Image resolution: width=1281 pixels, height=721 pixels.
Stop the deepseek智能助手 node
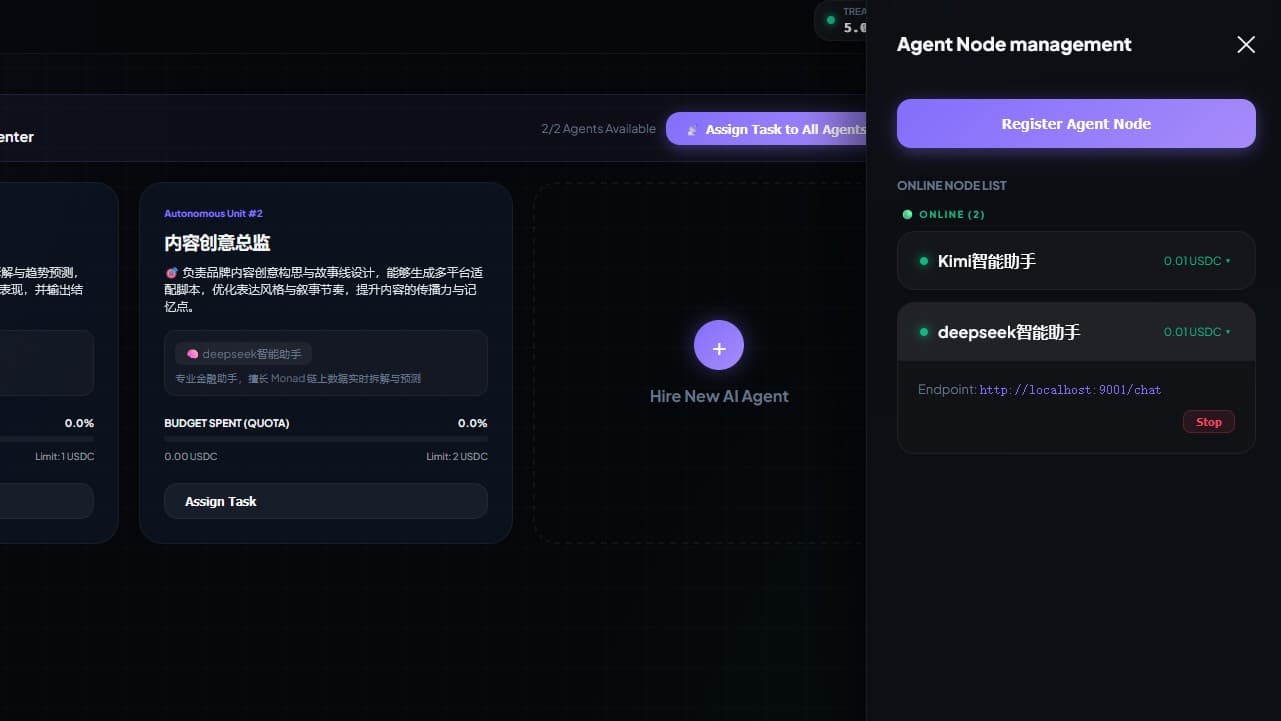(x=1208, y=422)
